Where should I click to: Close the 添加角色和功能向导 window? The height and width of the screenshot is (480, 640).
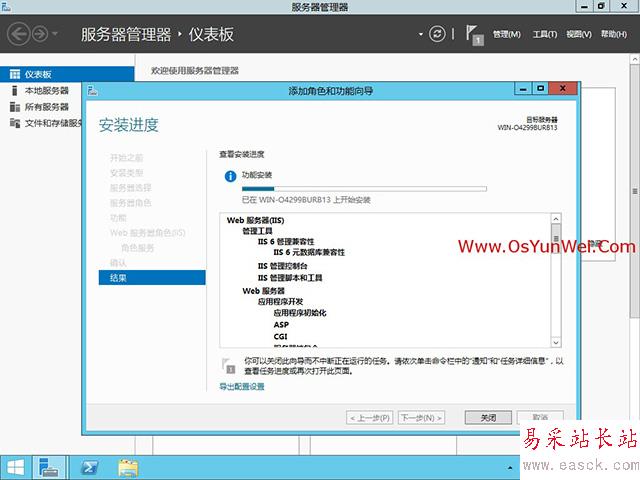coord(563,88)
